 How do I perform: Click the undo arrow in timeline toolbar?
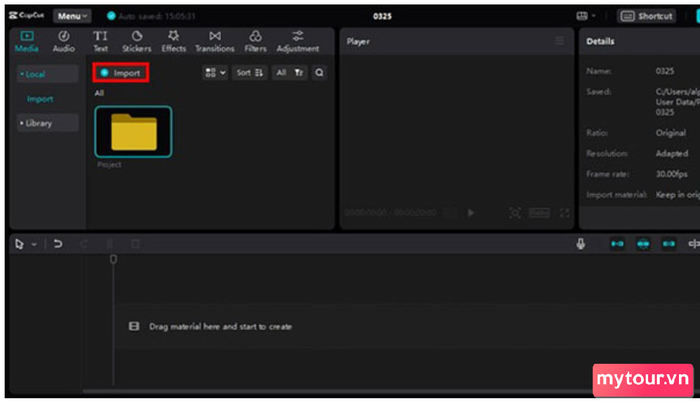point(58,244)
